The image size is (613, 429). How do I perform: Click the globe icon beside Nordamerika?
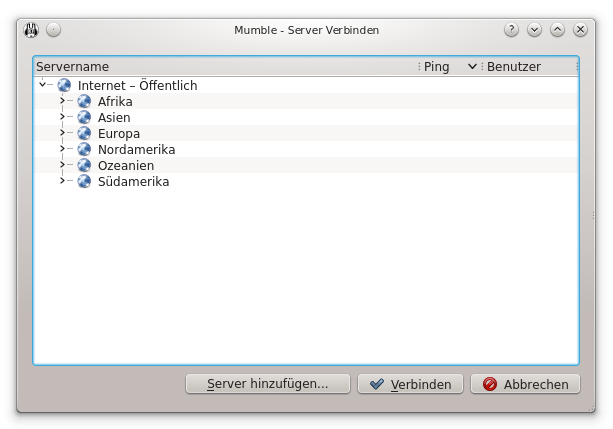84,149
